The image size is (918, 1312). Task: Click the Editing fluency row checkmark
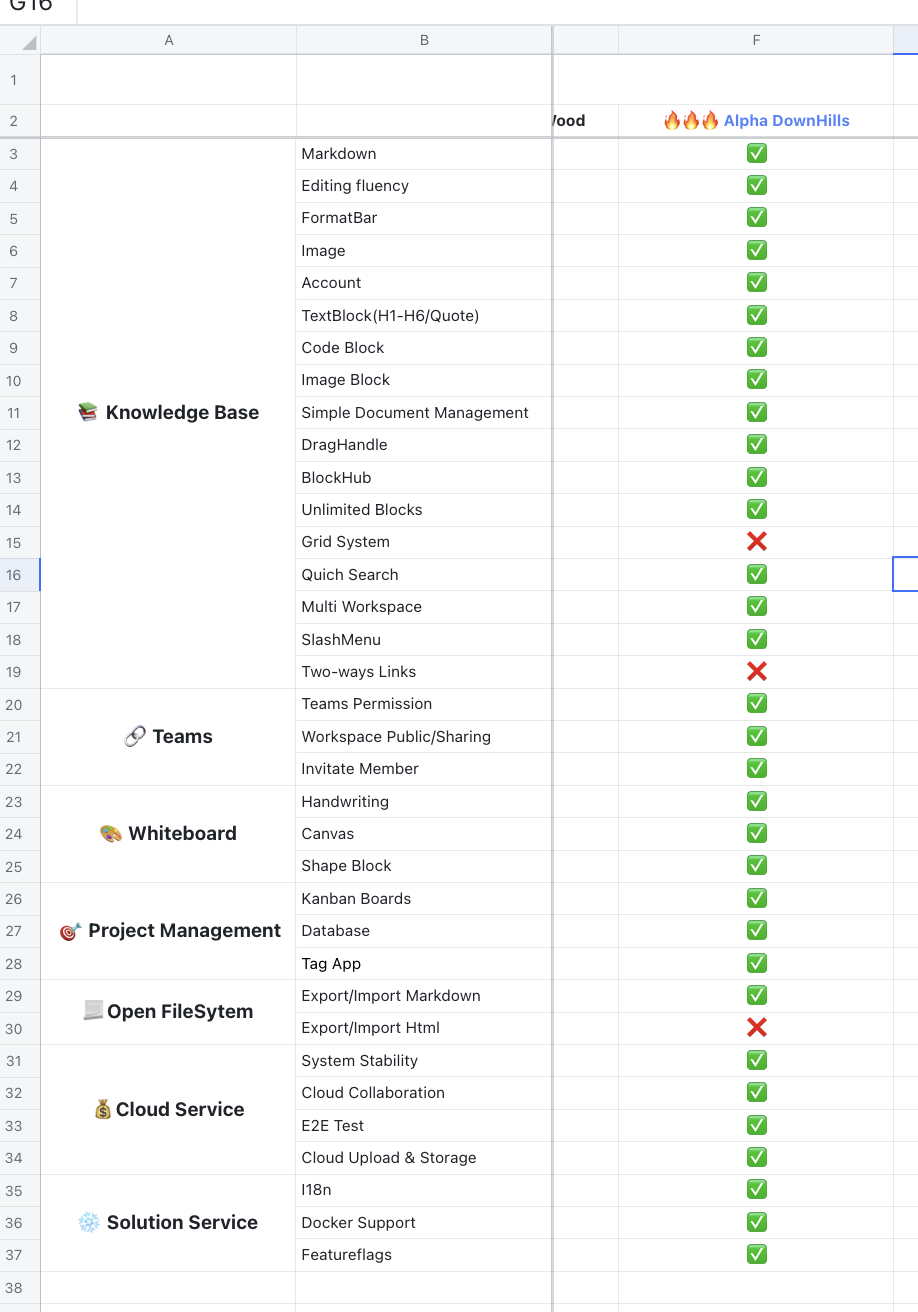[x=757, y=185]
